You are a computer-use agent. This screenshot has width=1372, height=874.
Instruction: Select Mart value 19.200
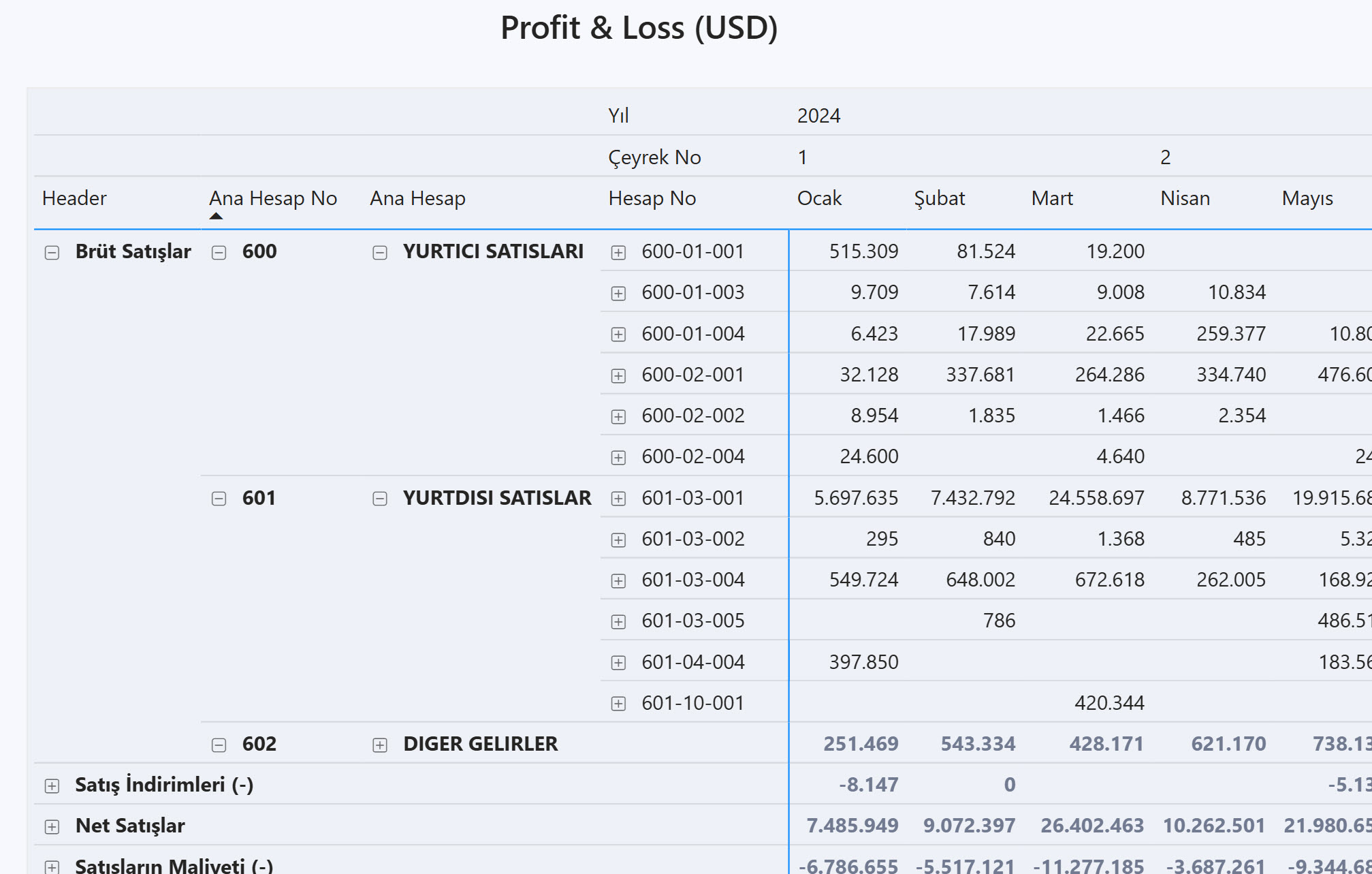(x=1115, y=251)
